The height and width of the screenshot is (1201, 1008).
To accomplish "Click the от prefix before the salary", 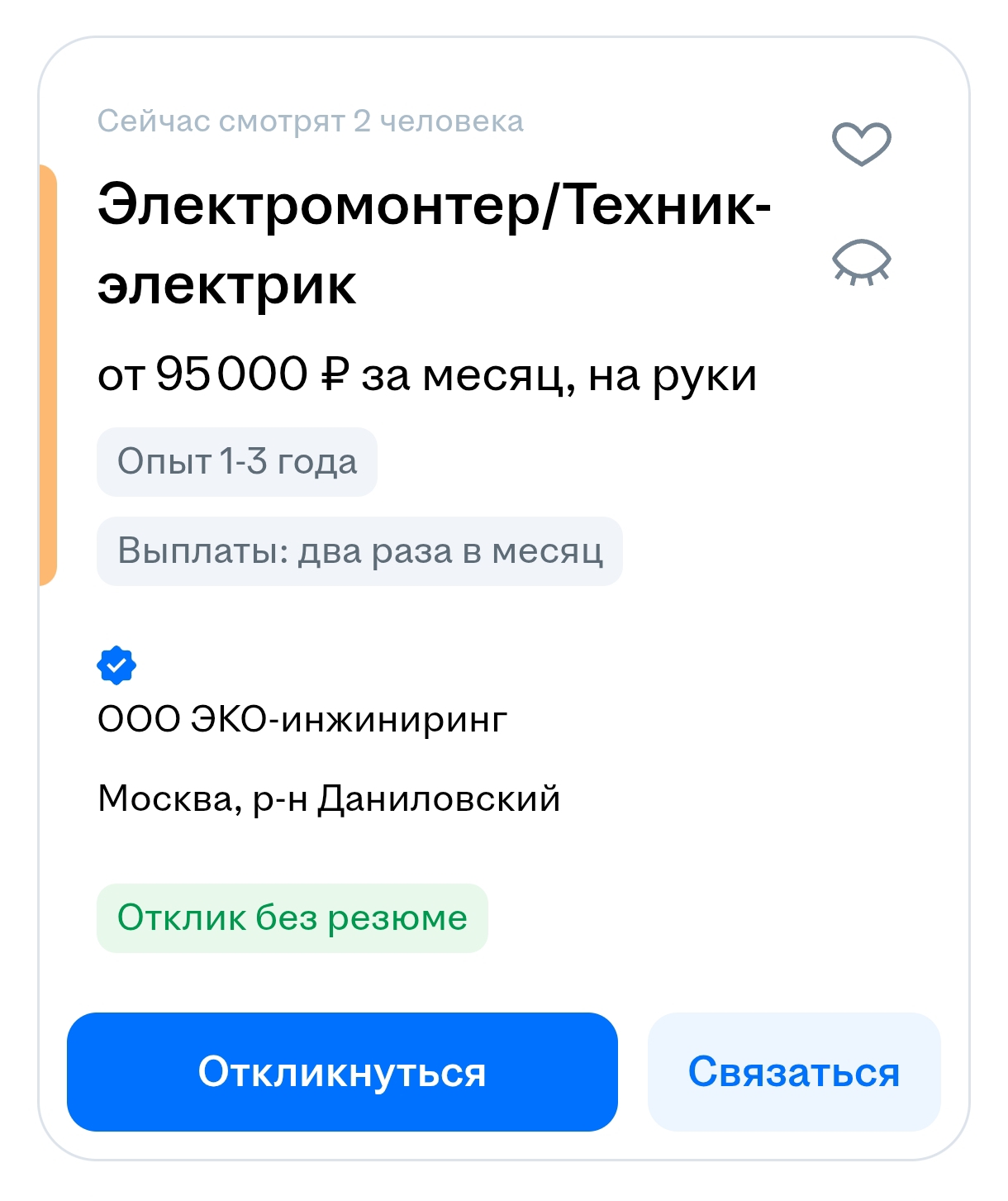I will [121, 376].
